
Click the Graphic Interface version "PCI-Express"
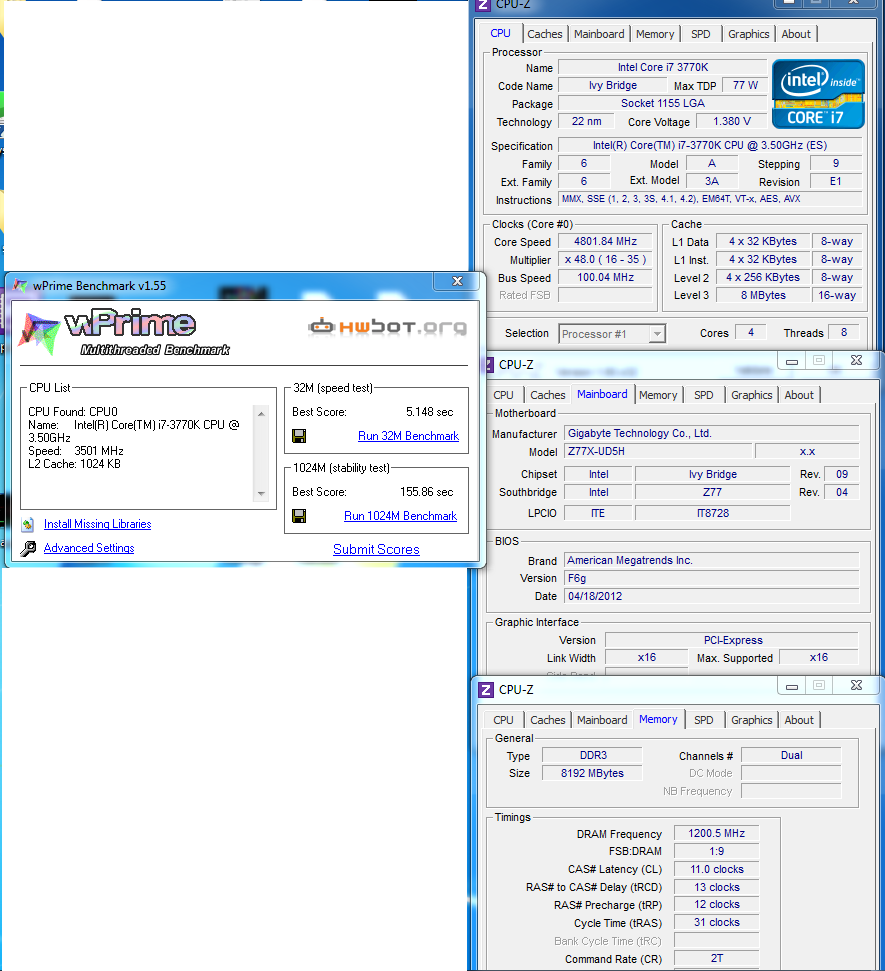[732, 640]
